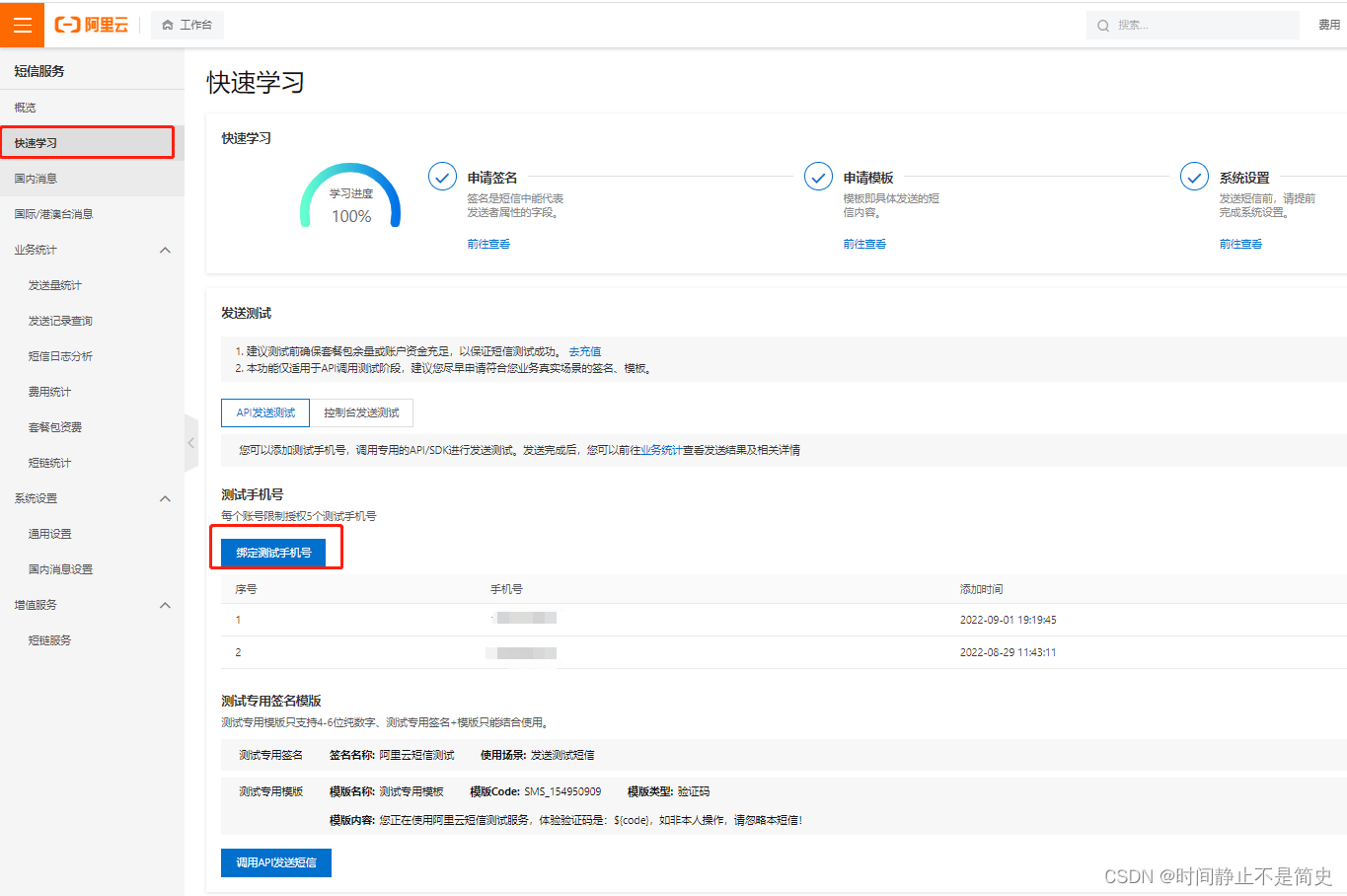Click timestamp 2022-08-29 11:43:11

click(1008, 652)
